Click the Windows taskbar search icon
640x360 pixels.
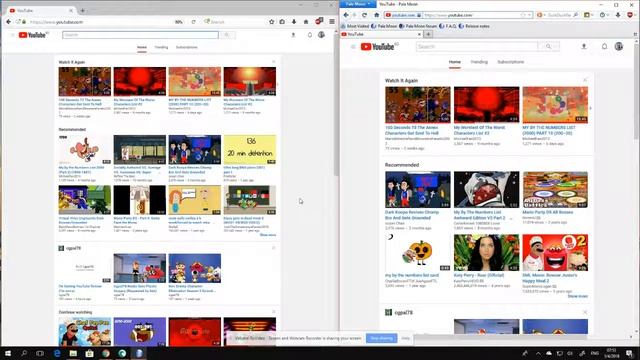24,353
